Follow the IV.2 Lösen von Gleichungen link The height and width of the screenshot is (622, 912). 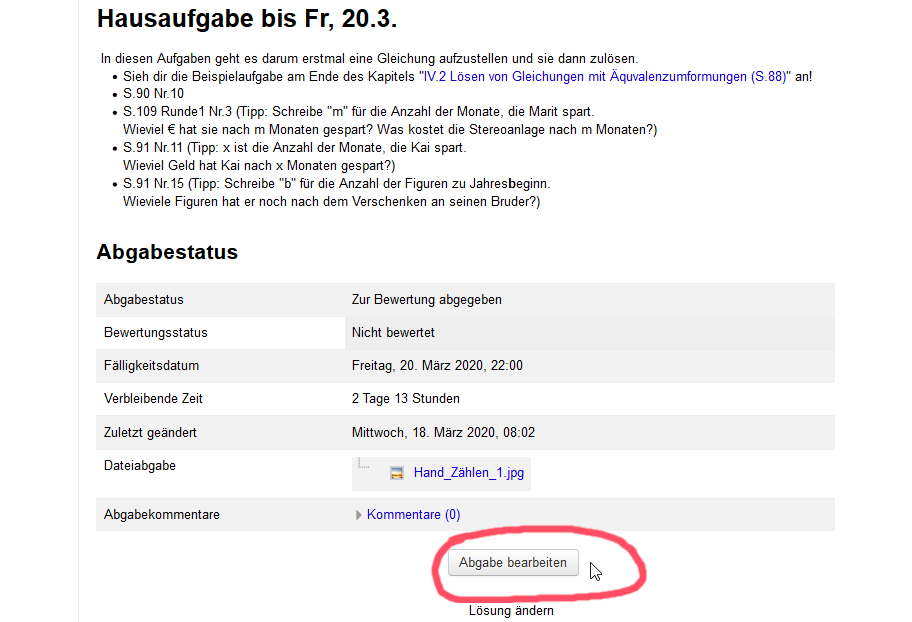(x=605, y=76)
